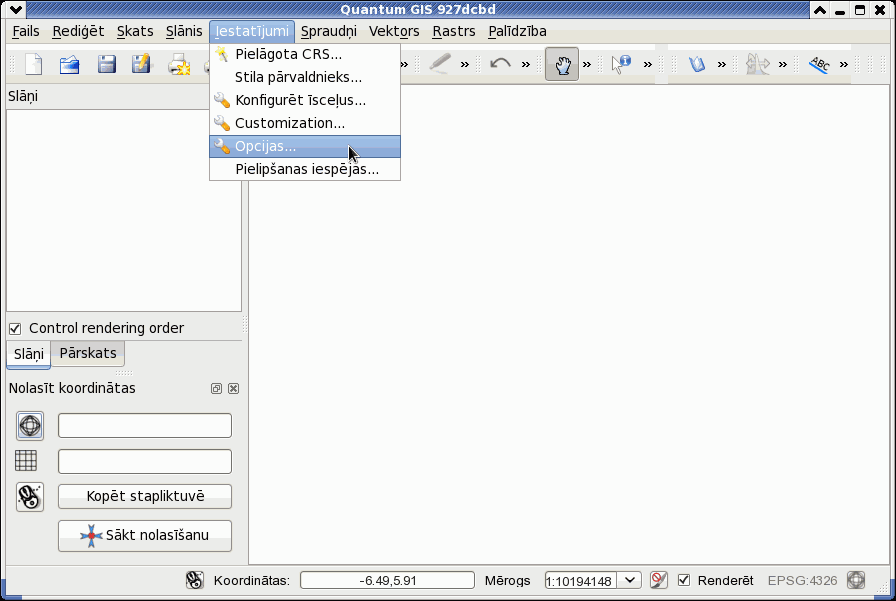The height and width of the screenshot is (601, 896).
Task: Expand toolbar overflow chevron after the Undo icon
Action: (526, 65)
